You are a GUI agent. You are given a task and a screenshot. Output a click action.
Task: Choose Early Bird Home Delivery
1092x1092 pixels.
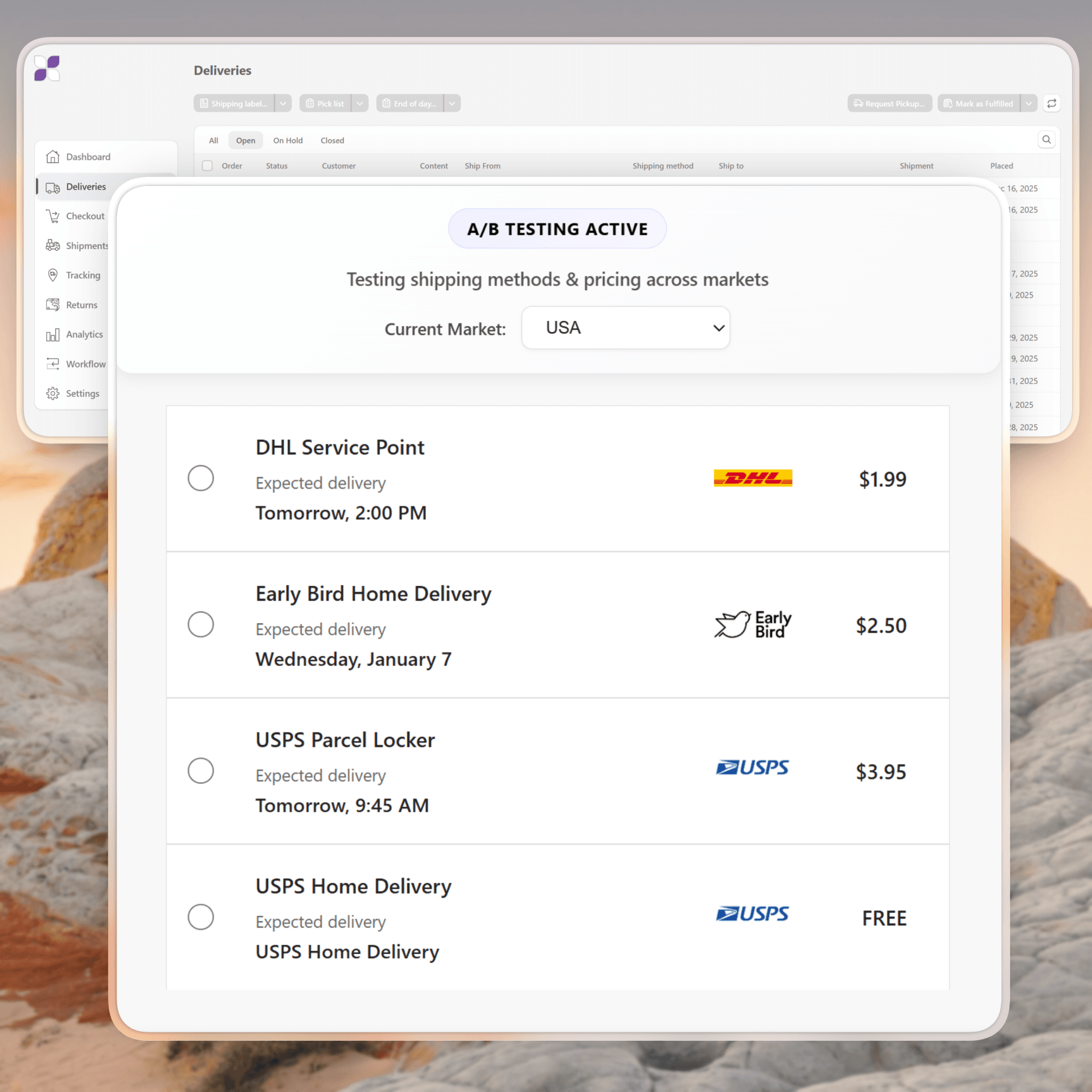click(200, 624)
